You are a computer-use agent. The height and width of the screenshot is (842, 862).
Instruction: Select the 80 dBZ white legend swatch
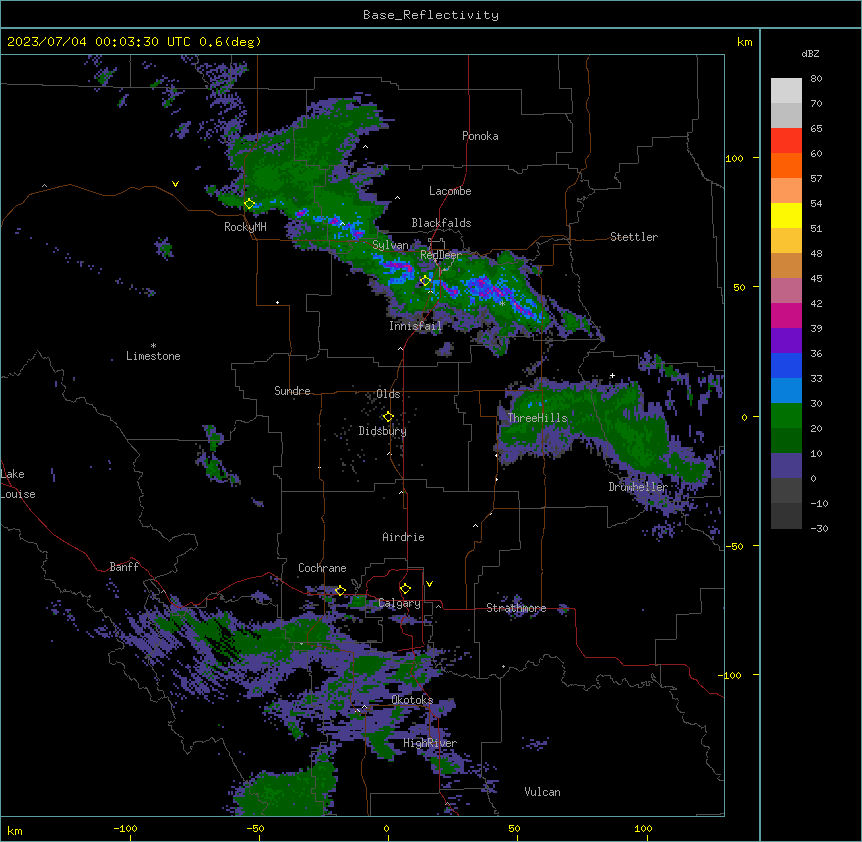(x=786, y=91)
